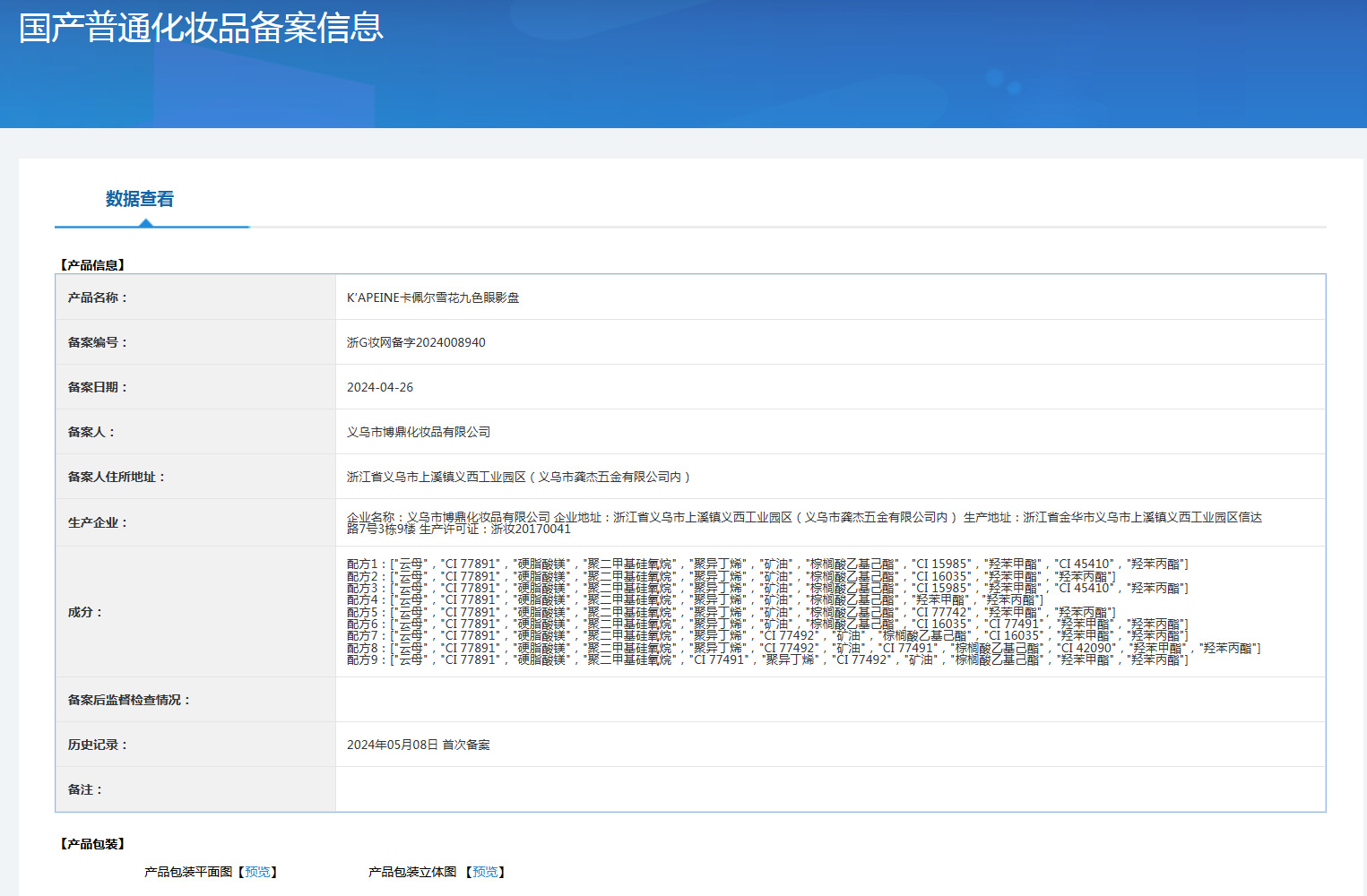Select 义乌市博鼎化妆品有限公司 in the 备案人 row
This screenshot has width=1367, height=896.
[419, 432]
